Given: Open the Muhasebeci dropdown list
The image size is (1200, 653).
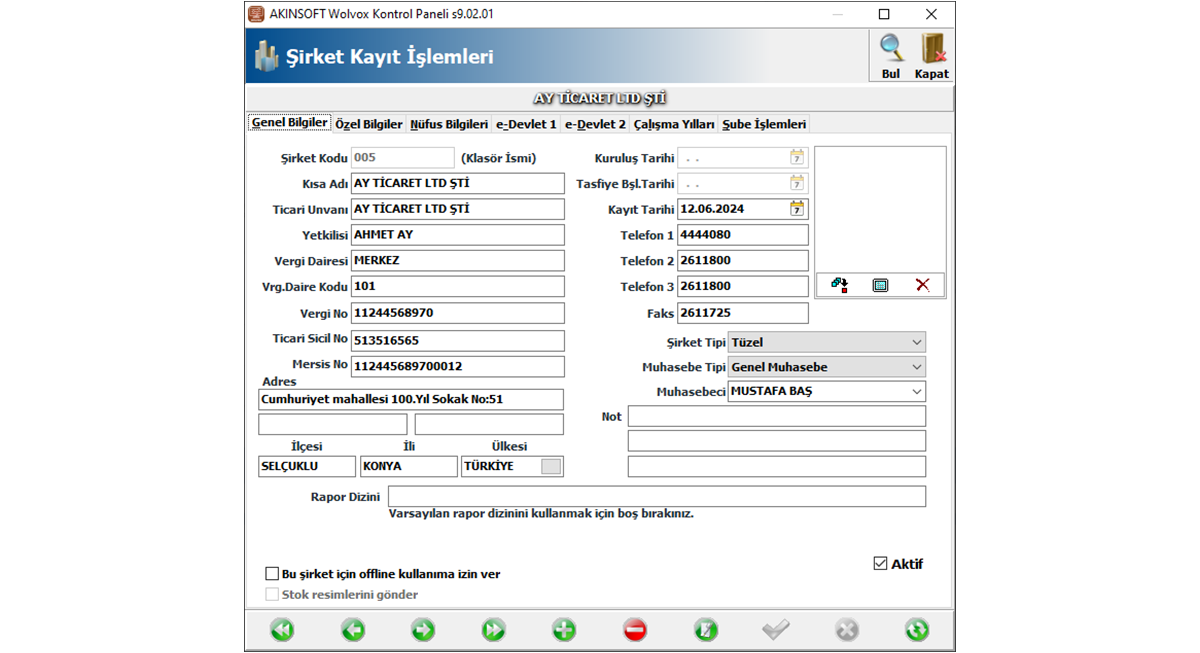Looking at the screenshot, I should [x=917, y=392].
